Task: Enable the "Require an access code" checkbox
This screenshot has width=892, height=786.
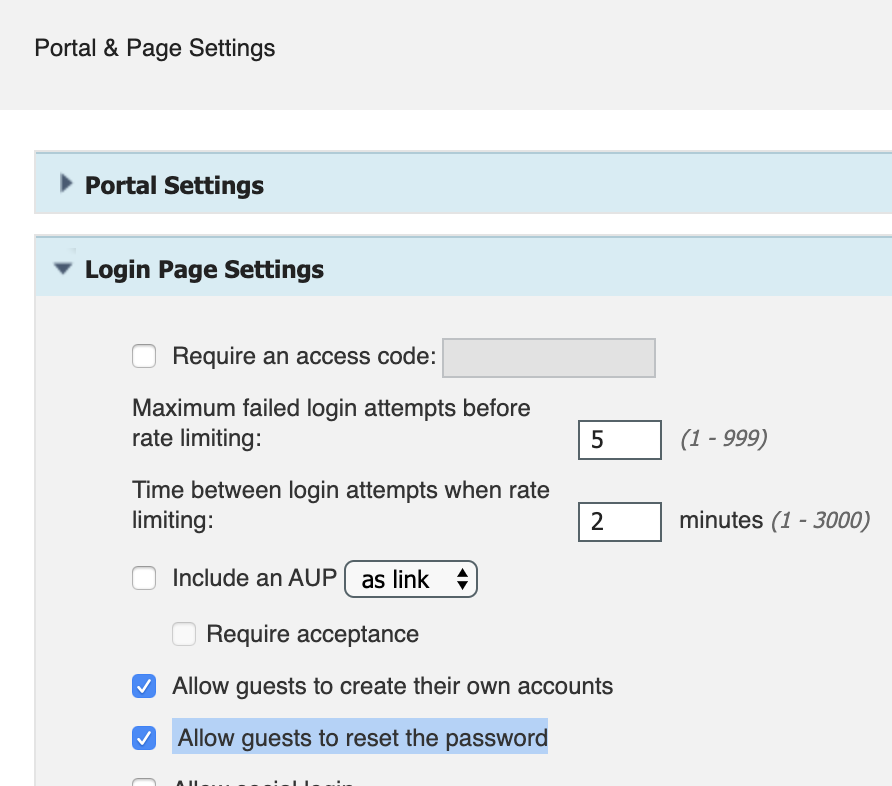Action: (x=144, y=356)
